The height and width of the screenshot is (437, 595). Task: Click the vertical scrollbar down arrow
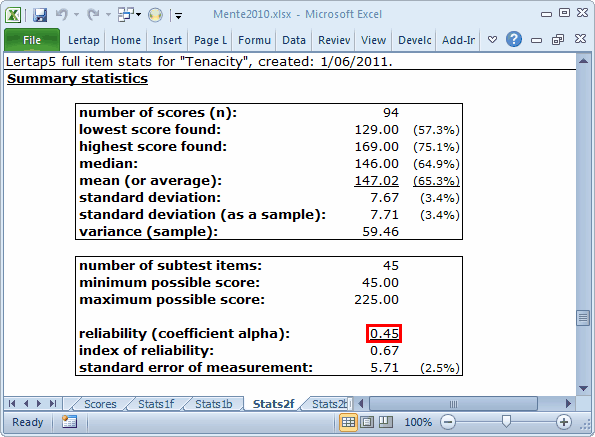coord(584,388)
